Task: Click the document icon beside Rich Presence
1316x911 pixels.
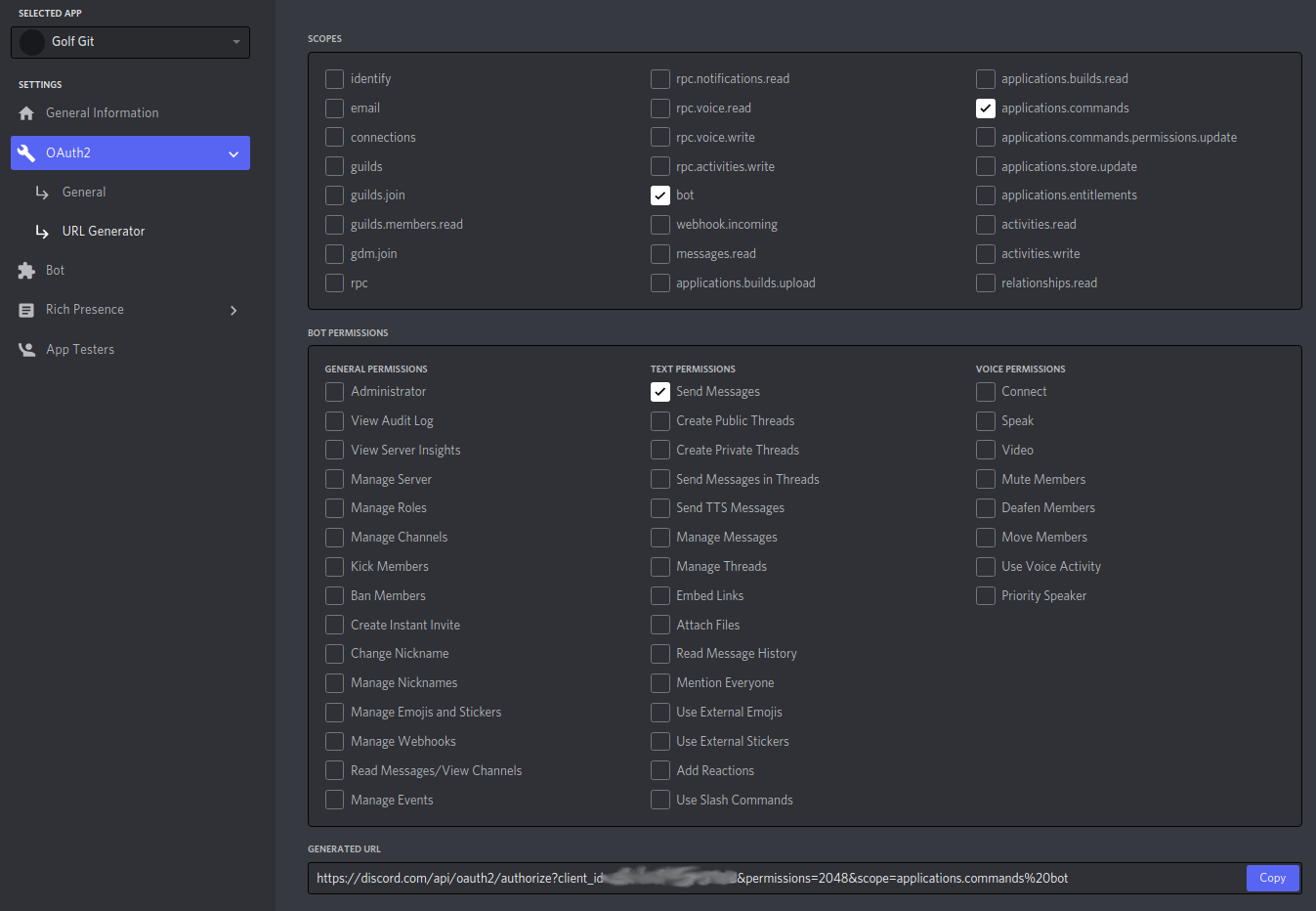Action: [x=26, y=310]
